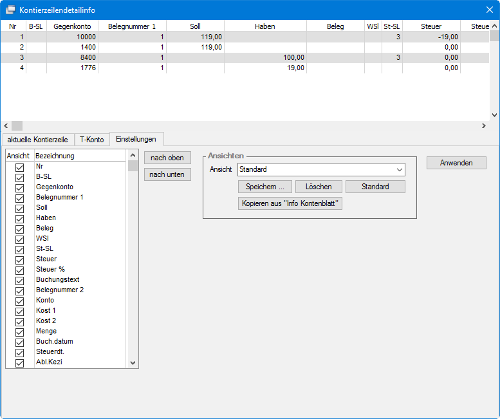This screenshot has width=500, height=419.
Task: Uncheck the Soll column checkbox
Action: (x=20, y=209)
